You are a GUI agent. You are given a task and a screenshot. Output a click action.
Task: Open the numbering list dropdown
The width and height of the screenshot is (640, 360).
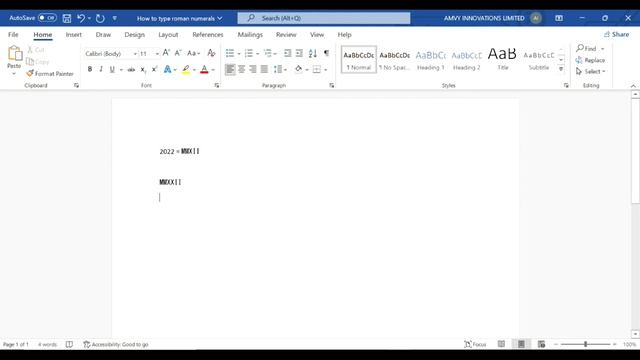(x=258, y=53)
